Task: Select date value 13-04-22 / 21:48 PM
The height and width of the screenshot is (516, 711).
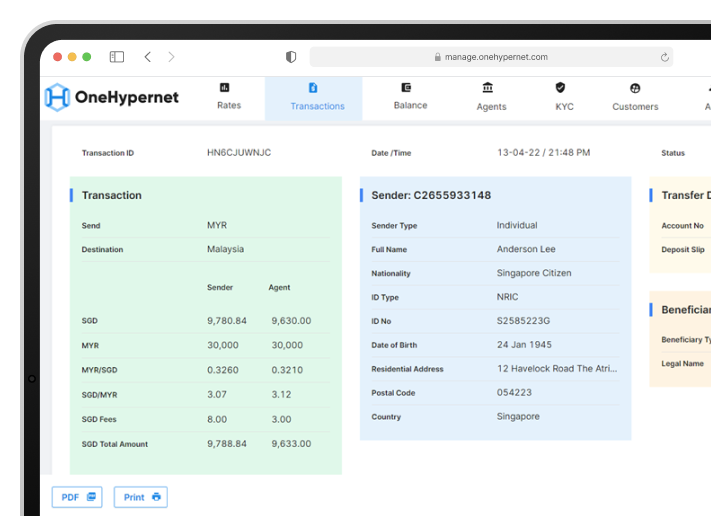Action: tap(544, 152)
